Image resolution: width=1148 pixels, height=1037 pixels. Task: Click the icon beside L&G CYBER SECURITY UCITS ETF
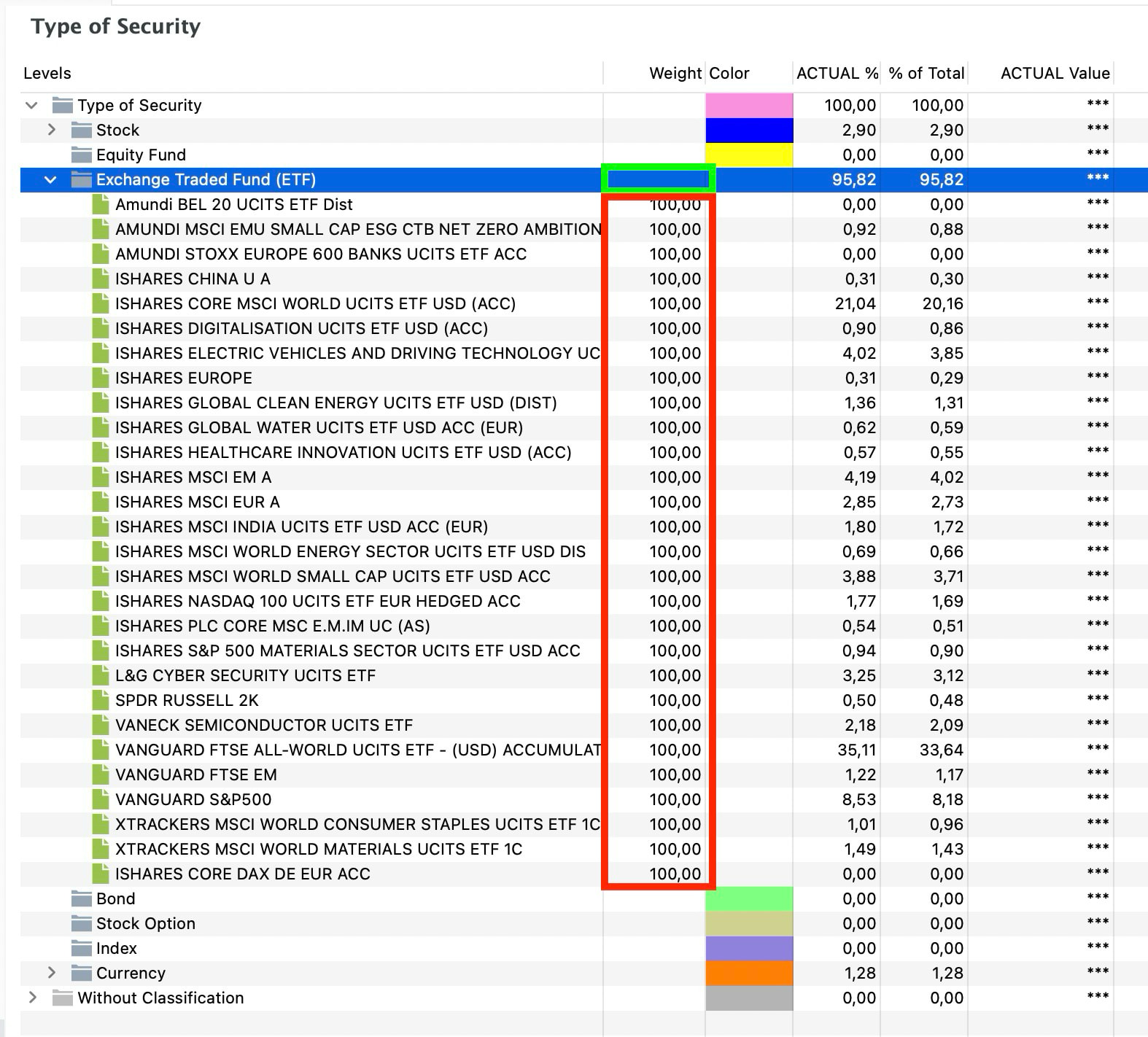[x=101, y=675]
